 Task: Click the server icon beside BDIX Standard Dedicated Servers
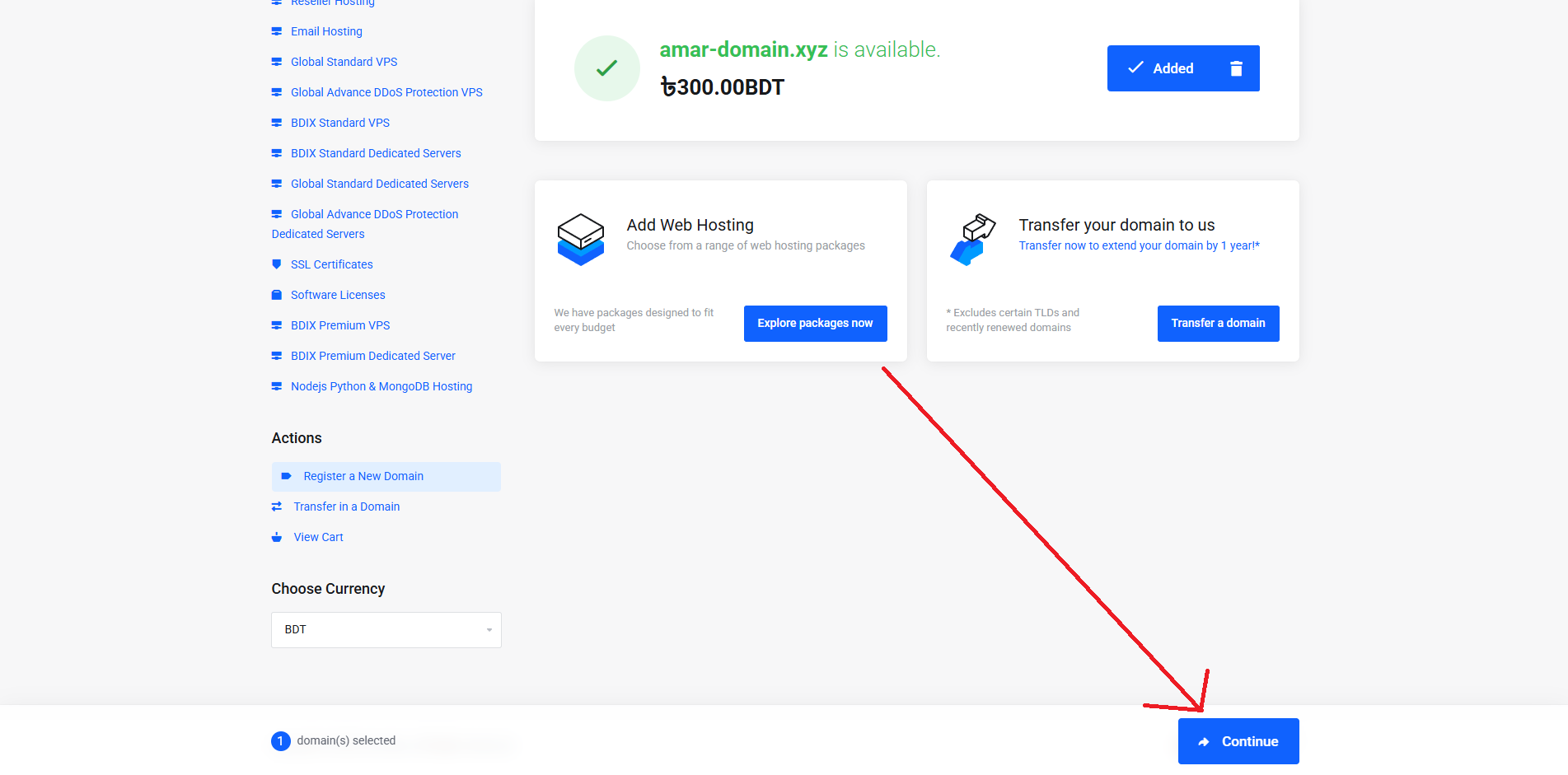(277, 153)
